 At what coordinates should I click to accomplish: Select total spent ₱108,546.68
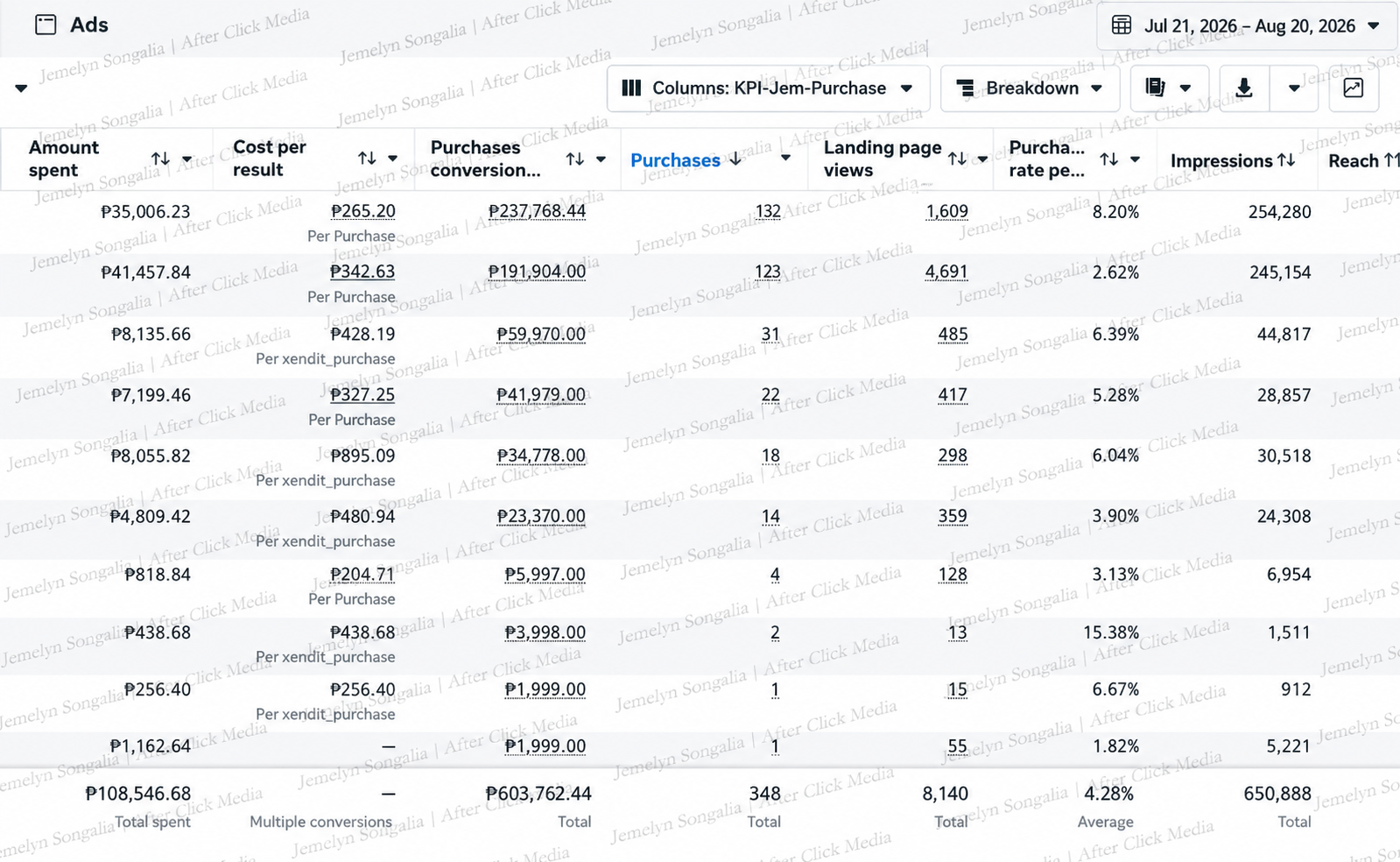[137, 794]
